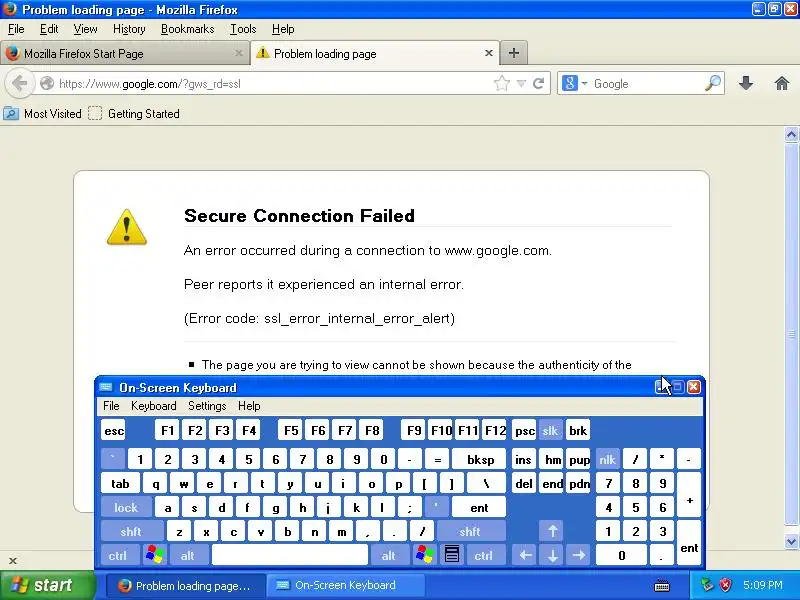Open Firefox Help menu
Viewport: 800px width, 600px height.
point(283,29)
